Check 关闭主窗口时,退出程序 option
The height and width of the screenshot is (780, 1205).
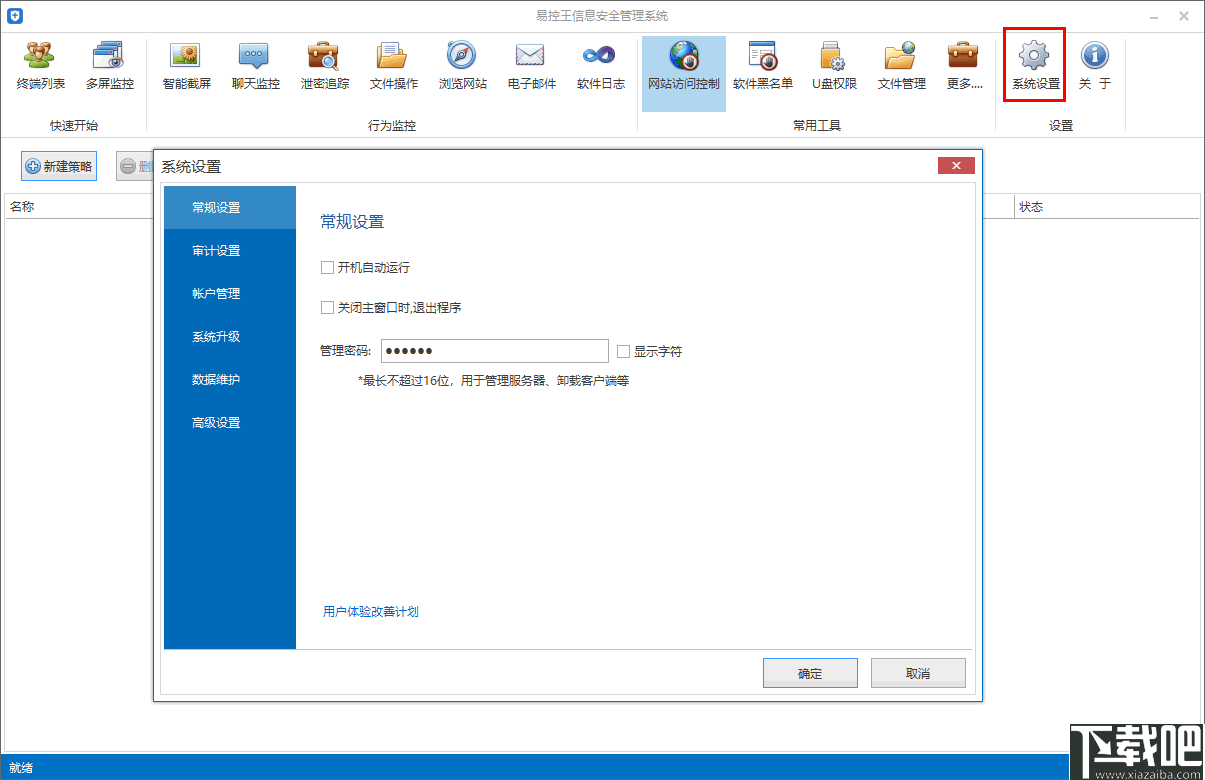pyautogui.click(x=327, y=307)
